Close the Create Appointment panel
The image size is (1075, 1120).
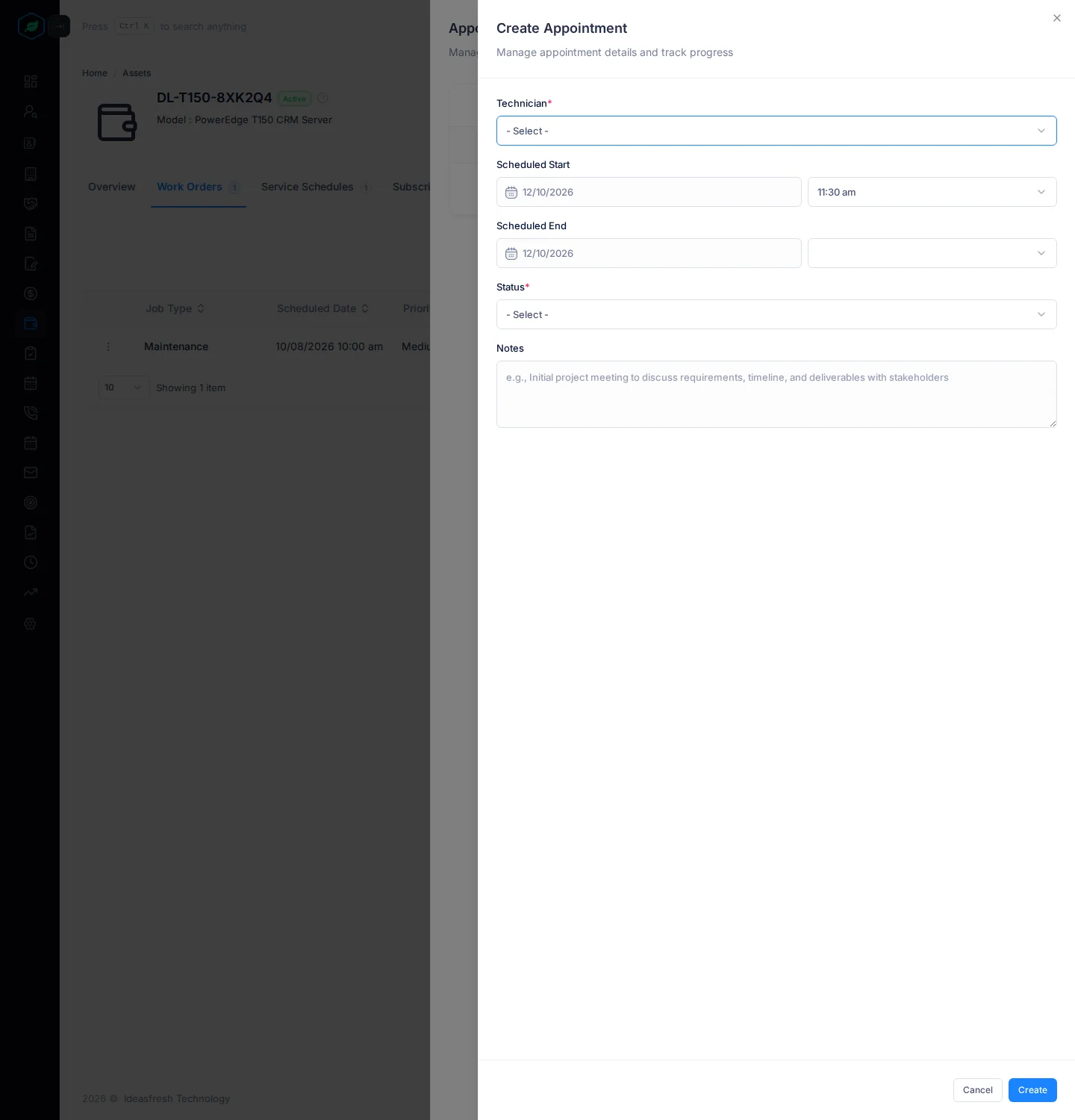point(1057,18)
